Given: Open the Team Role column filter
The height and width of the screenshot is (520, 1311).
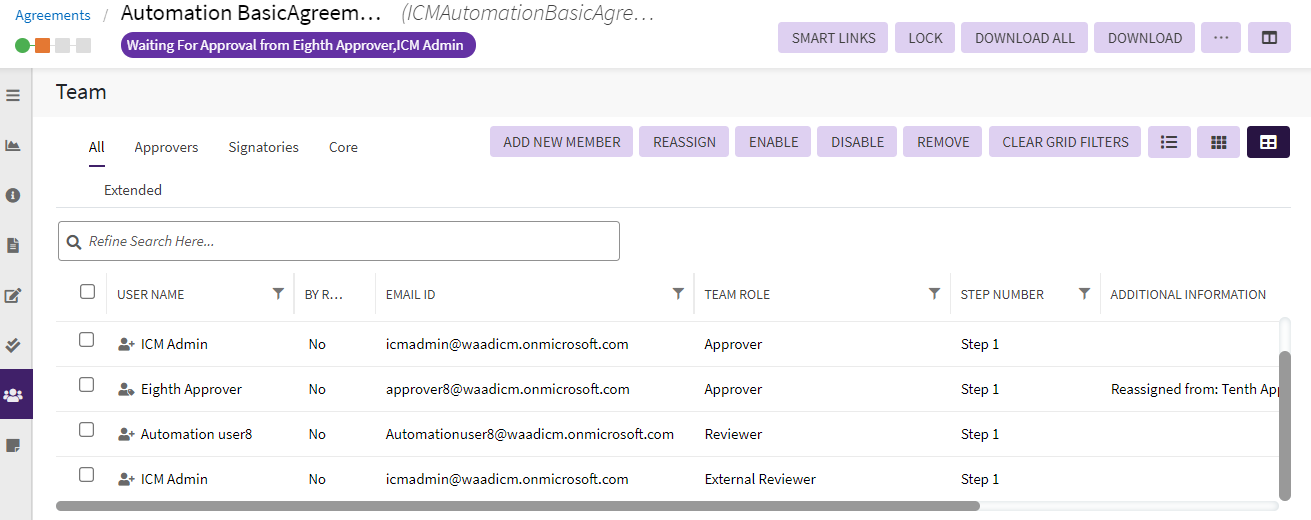Looking at the screenshot, I should [x=934, y=294].
